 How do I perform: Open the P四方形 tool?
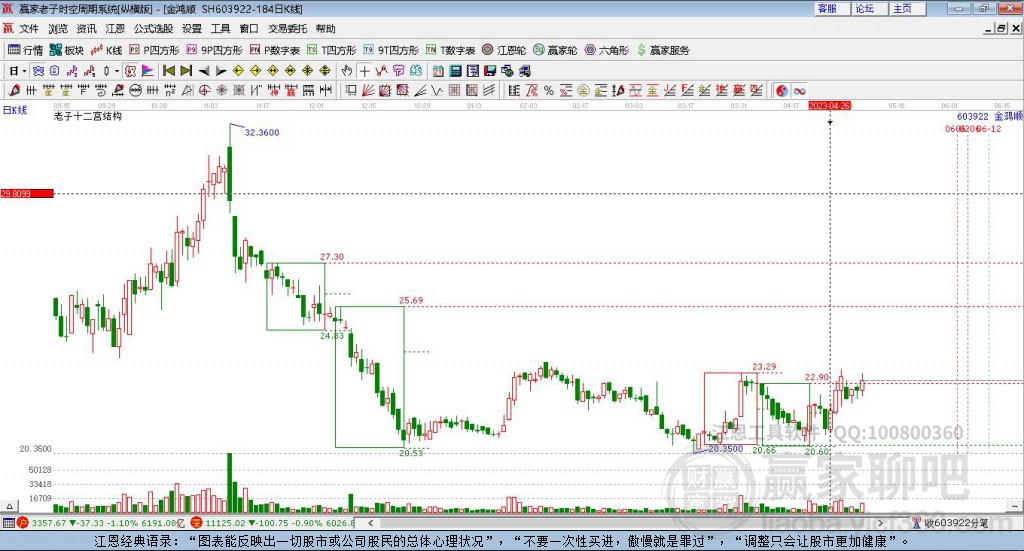point(154,50)
